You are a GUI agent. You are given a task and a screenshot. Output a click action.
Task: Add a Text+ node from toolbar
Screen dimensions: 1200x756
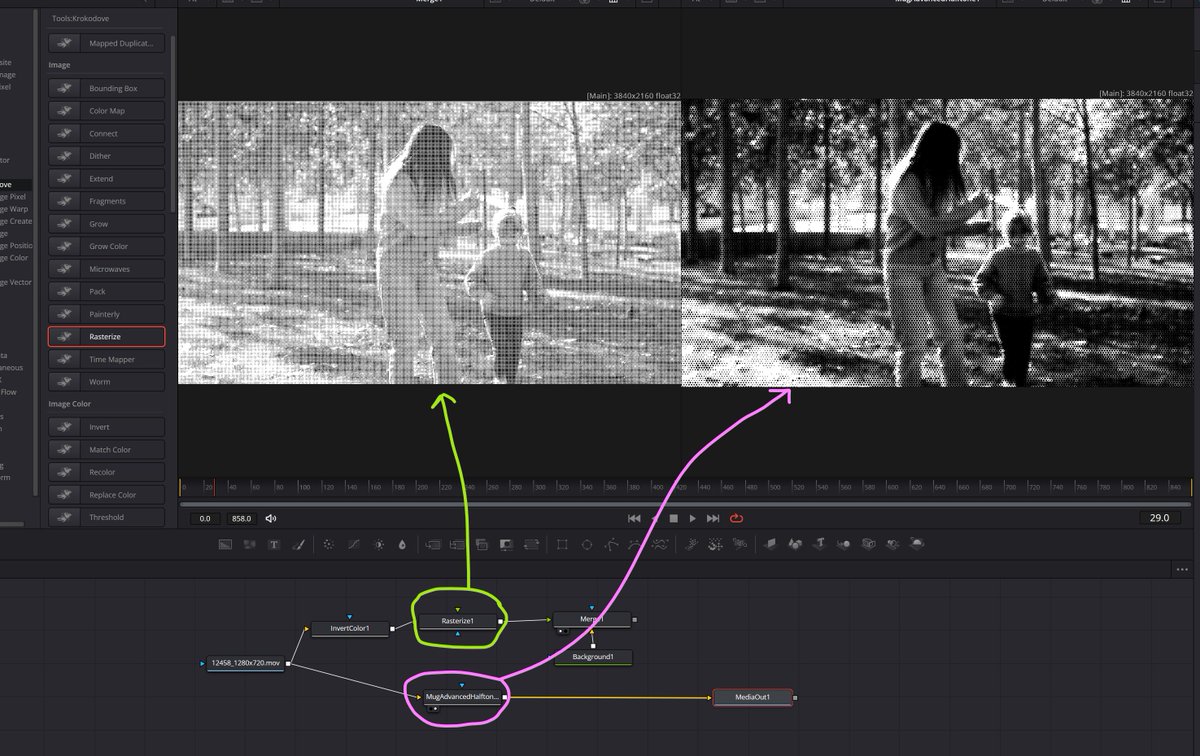[x=274, y=544]
